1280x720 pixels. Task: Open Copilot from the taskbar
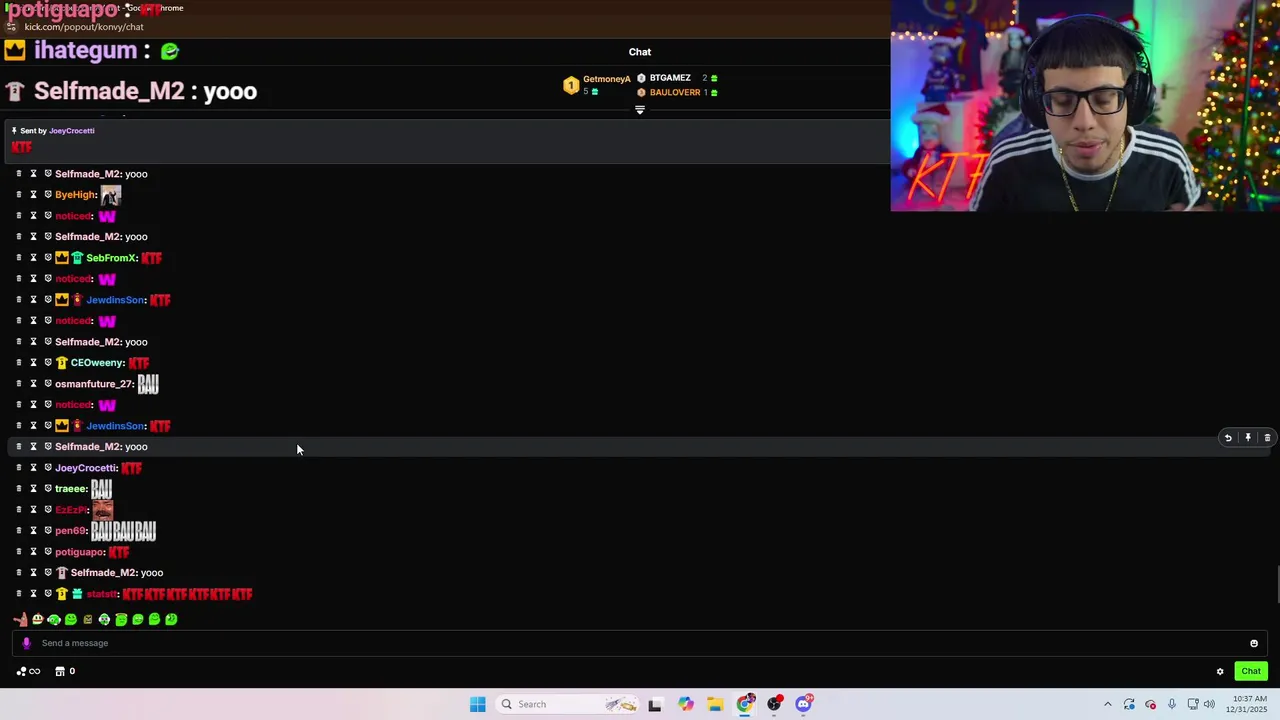tap(685, 704)
